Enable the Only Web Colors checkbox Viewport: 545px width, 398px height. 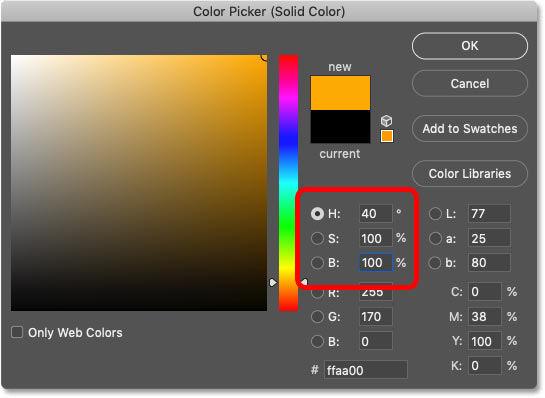point(17,332)
